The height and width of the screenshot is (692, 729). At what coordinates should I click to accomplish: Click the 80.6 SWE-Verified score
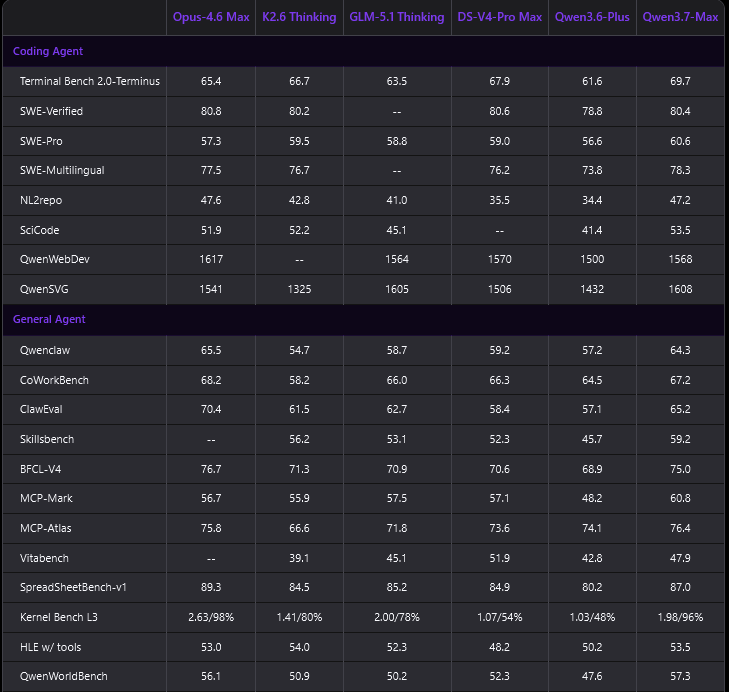tap(499, 111)
